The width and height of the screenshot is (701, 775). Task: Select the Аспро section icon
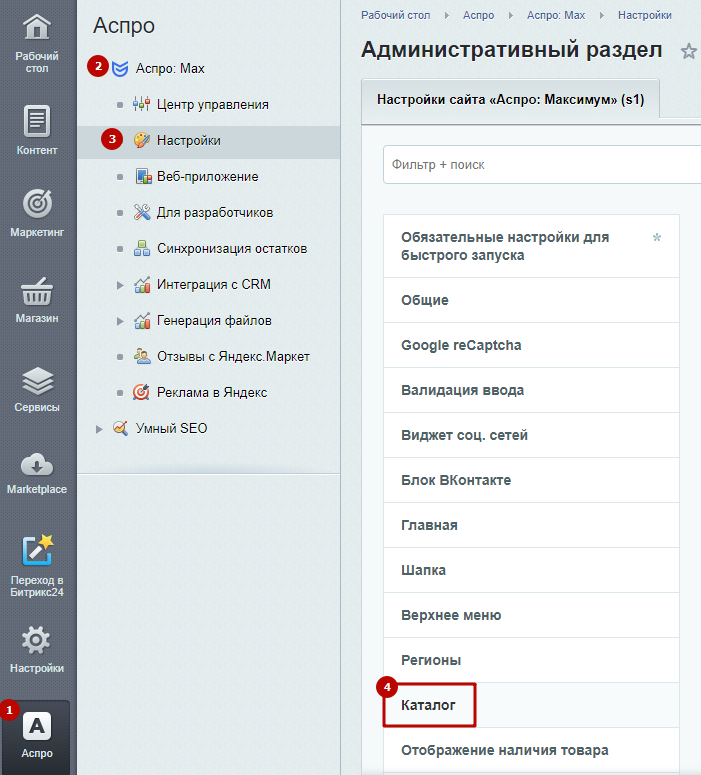point(37,726)
